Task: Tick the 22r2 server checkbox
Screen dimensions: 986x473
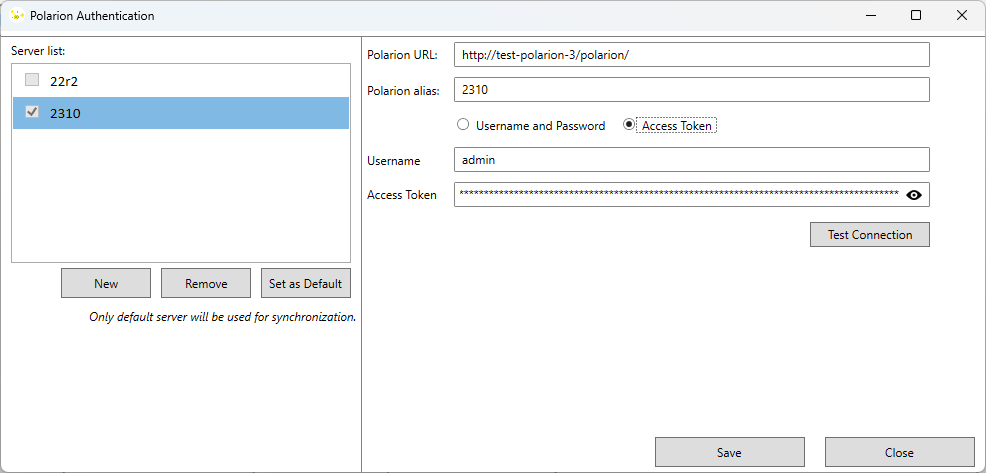Action: click(32, 80)
